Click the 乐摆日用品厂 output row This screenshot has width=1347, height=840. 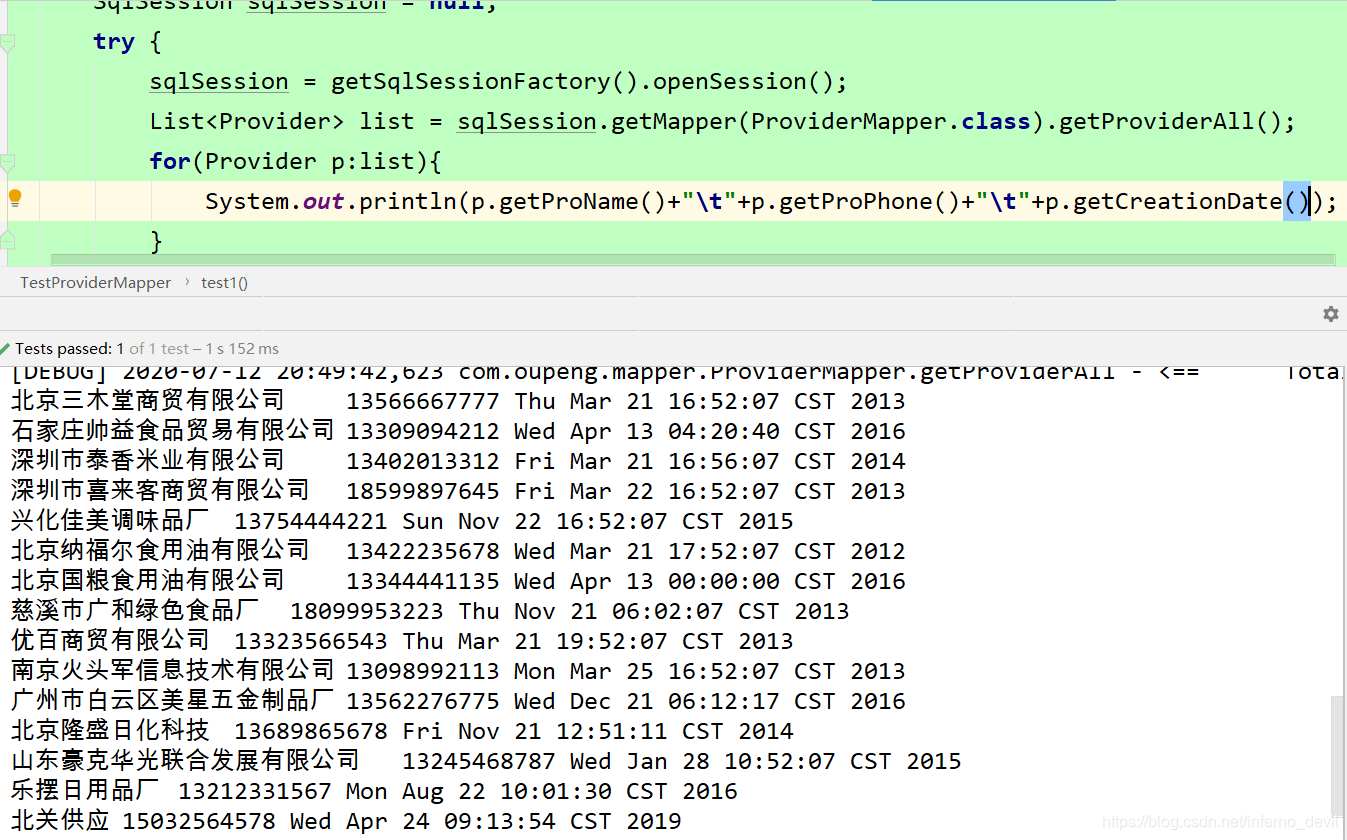(374, 791)
